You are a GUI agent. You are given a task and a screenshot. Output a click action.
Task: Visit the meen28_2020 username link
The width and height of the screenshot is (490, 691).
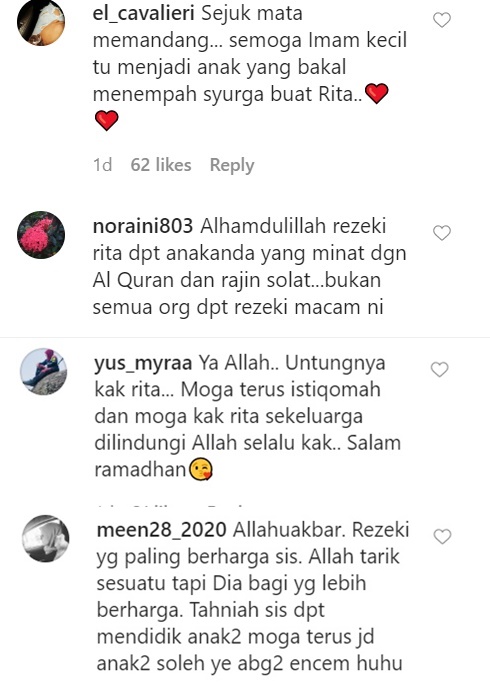point(162,530)
